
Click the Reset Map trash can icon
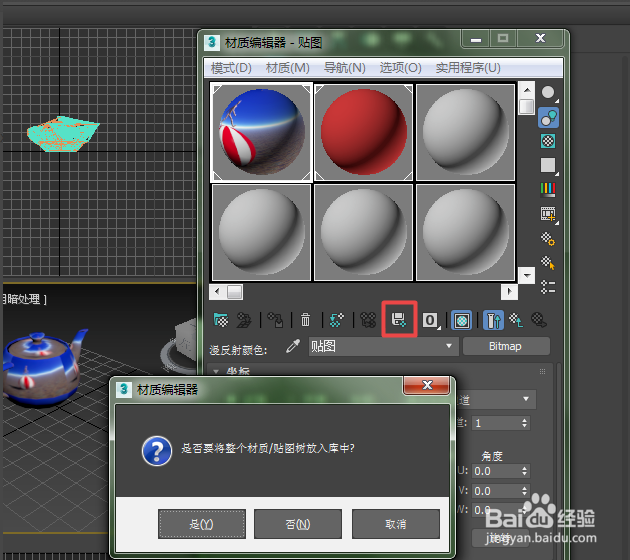pyautogui.click(x=306, y=320)
